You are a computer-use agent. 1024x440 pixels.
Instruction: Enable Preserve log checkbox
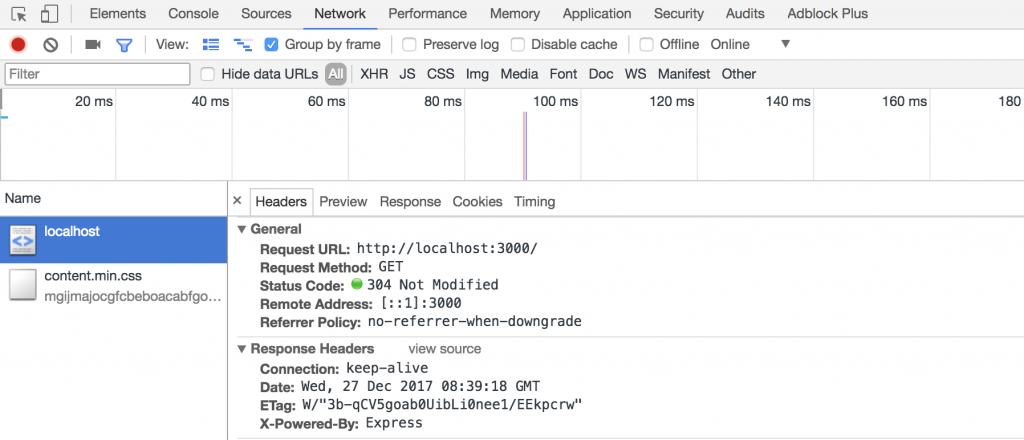coord(410,45)
